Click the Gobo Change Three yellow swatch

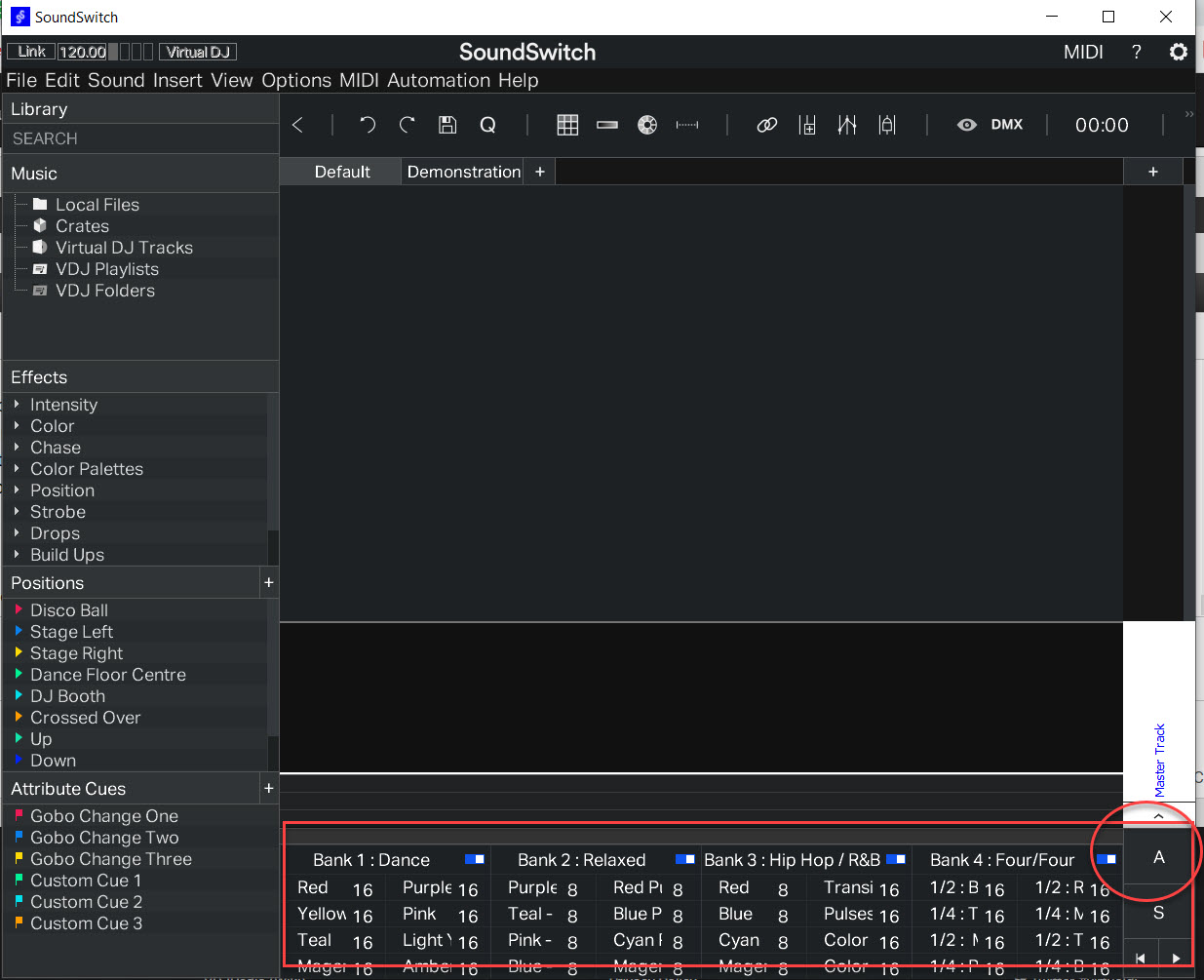pos(19,858)
